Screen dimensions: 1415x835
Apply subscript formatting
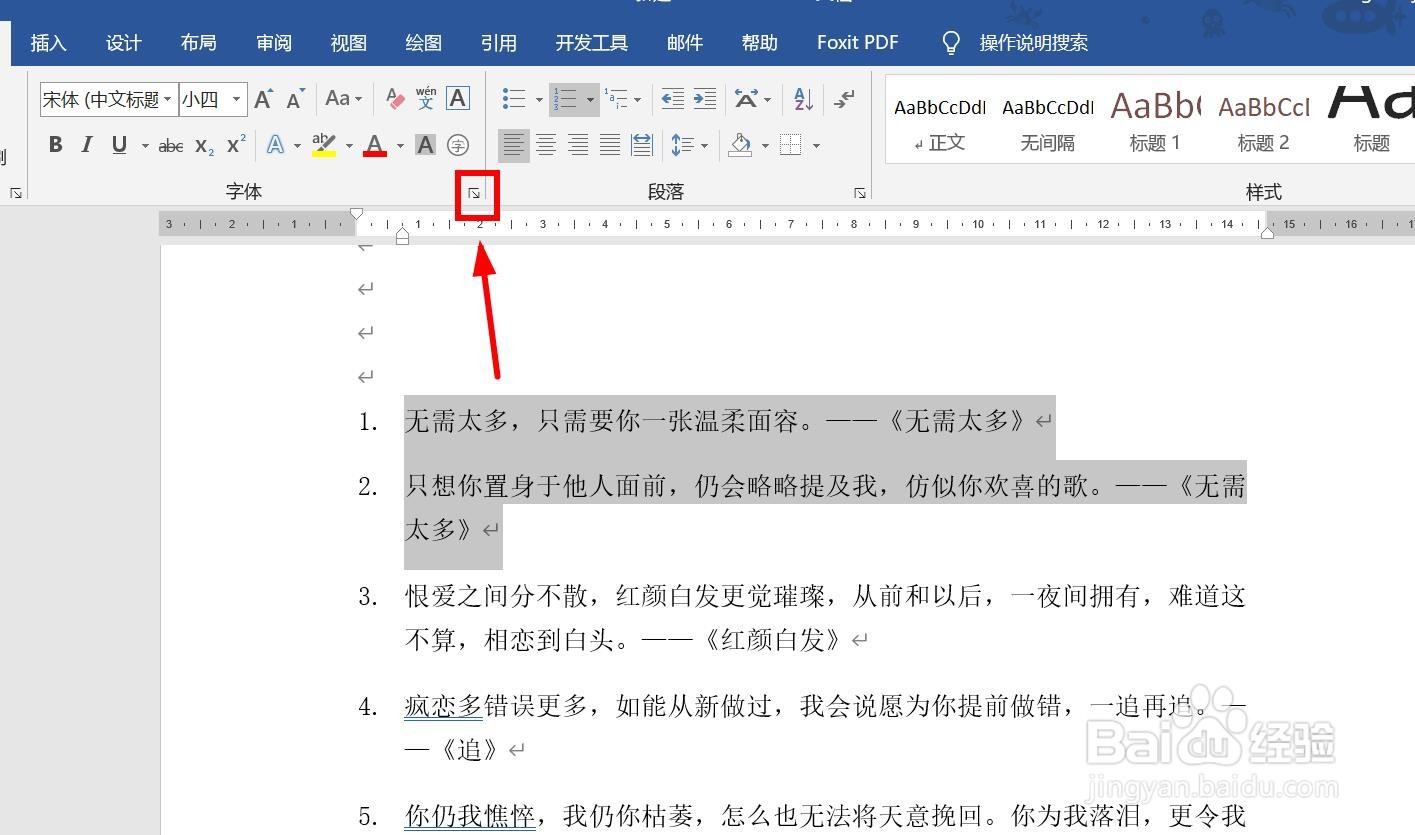point(203,145)
